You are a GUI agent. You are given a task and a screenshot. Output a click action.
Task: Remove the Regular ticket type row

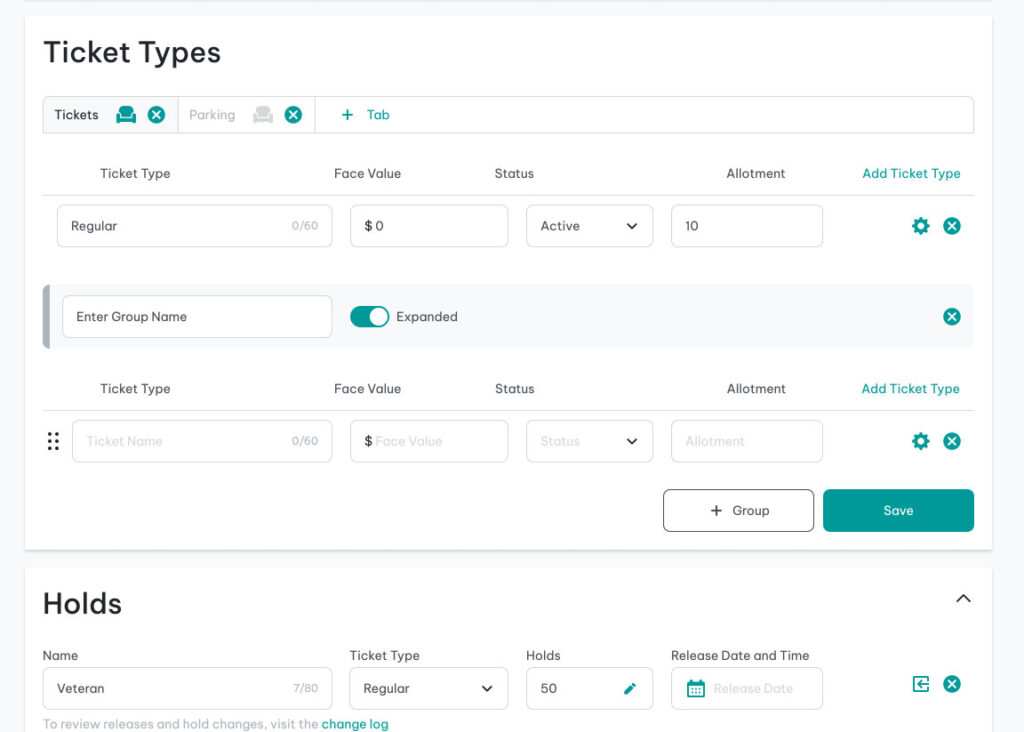click(952, 226)
